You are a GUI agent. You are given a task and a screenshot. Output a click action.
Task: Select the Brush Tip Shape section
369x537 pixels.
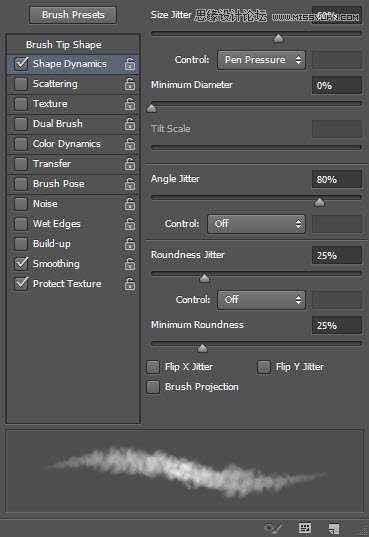(64, 45)
